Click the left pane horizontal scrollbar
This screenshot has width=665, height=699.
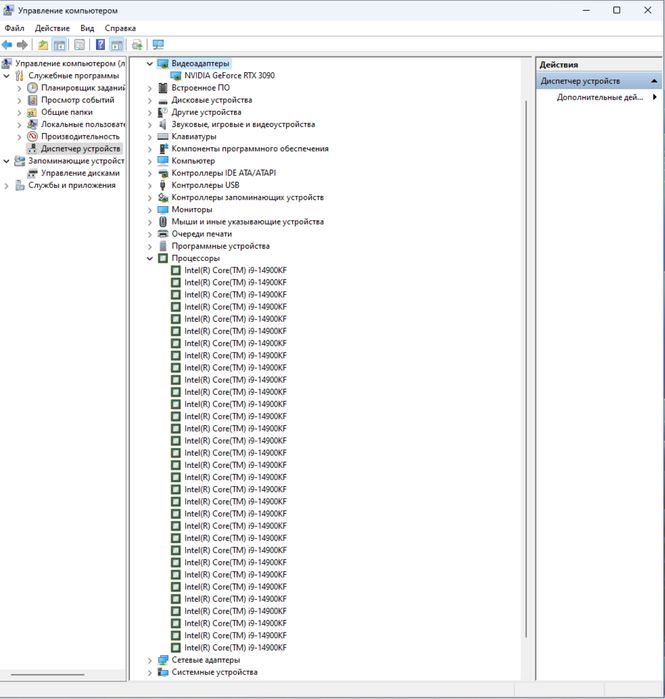coord(47,674)
